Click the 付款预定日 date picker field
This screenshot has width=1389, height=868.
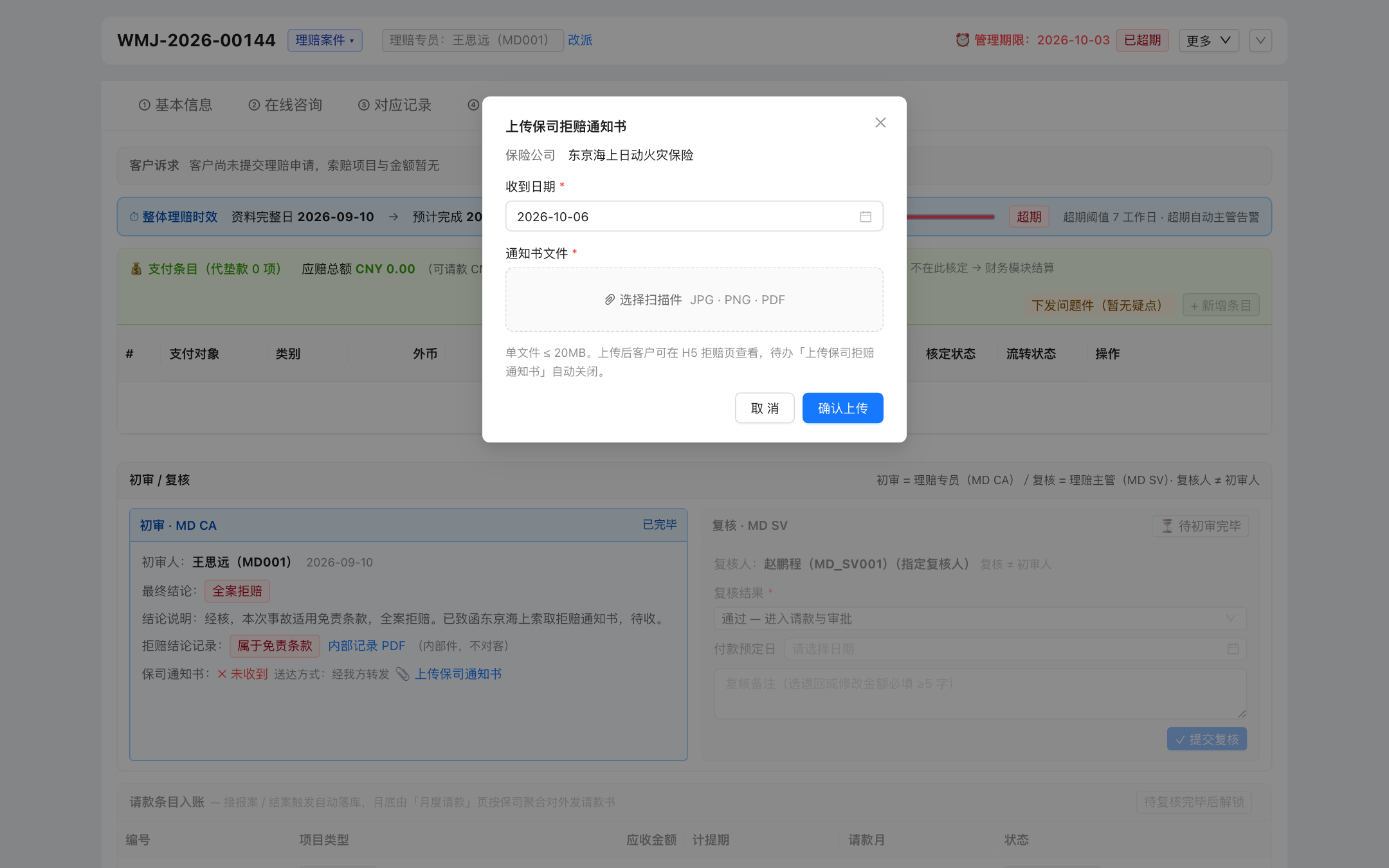(x=1015, y=649)
